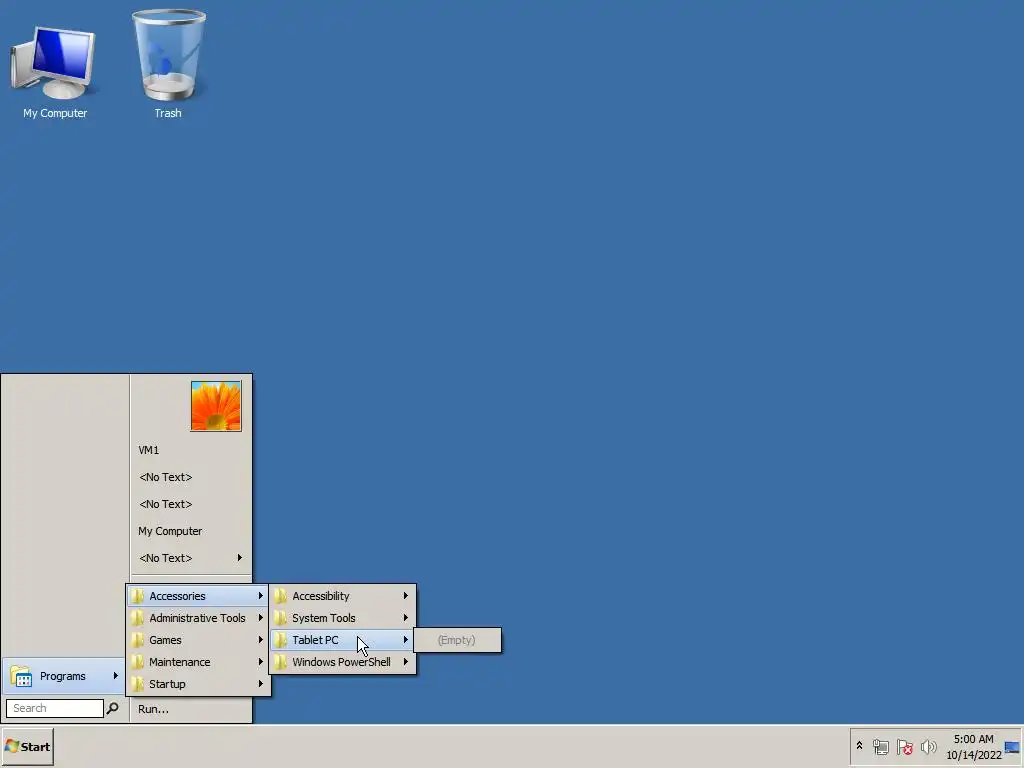Screen dimensions: 1024x768
Task: Click the Show Desktop button icon
Action: click(1012, 747)
